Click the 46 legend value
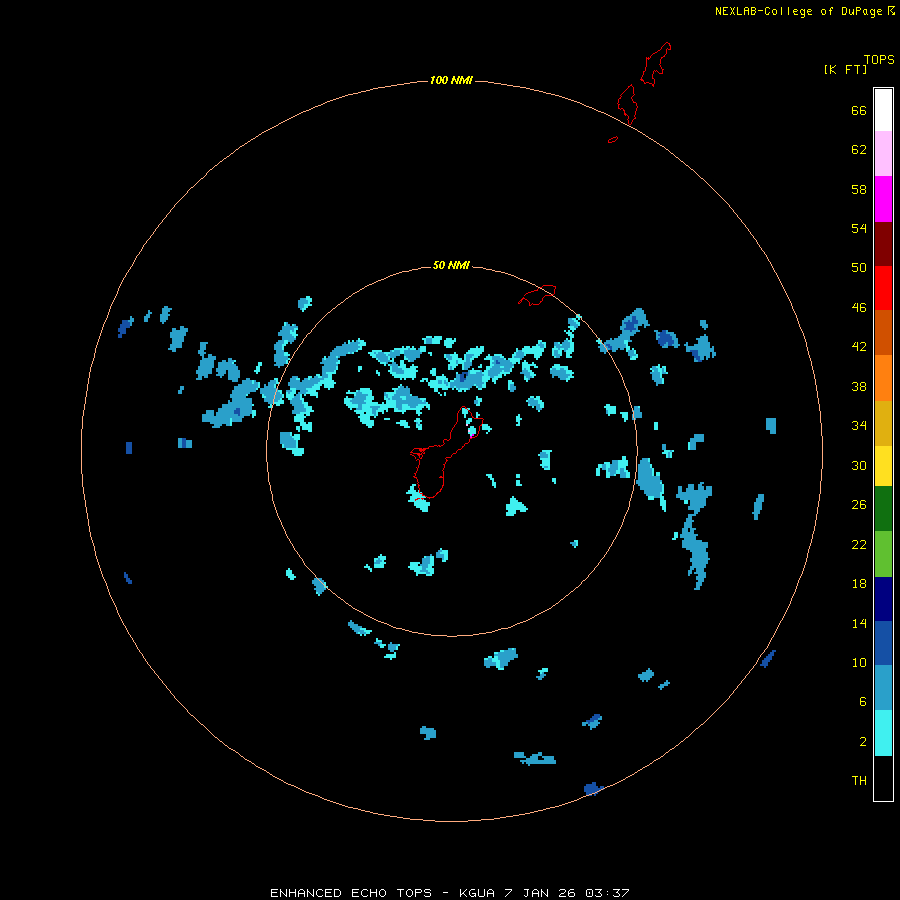Viewport: 900px width, 900px height. coord(859,308)
